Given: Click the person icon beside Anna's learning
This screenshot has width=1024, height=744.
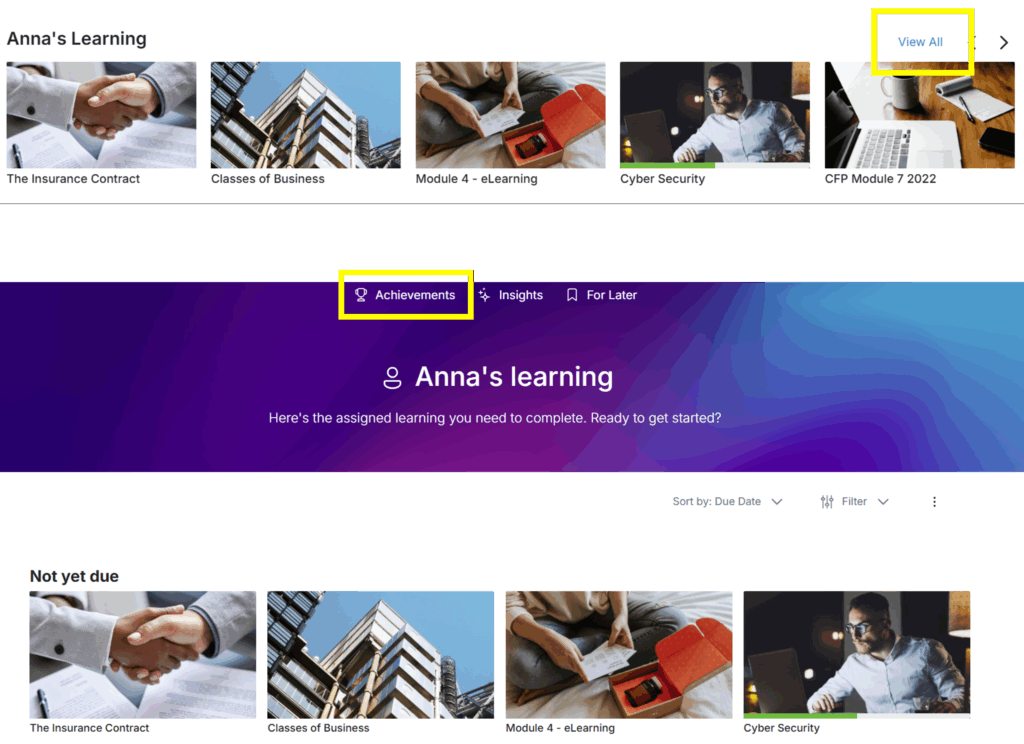Looking at the screenshot, I should click(392, 378).
